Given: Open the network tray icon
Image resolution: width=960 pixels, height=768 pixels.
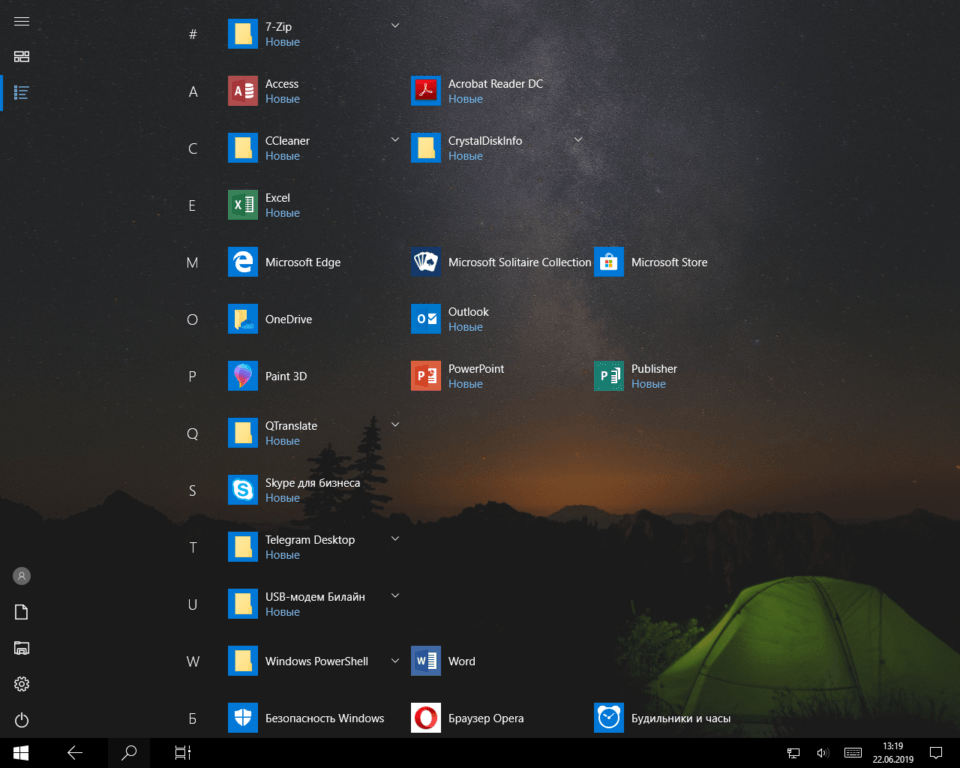Looking at the screenshot, I should pyautogui.click(x=793, y=753).
